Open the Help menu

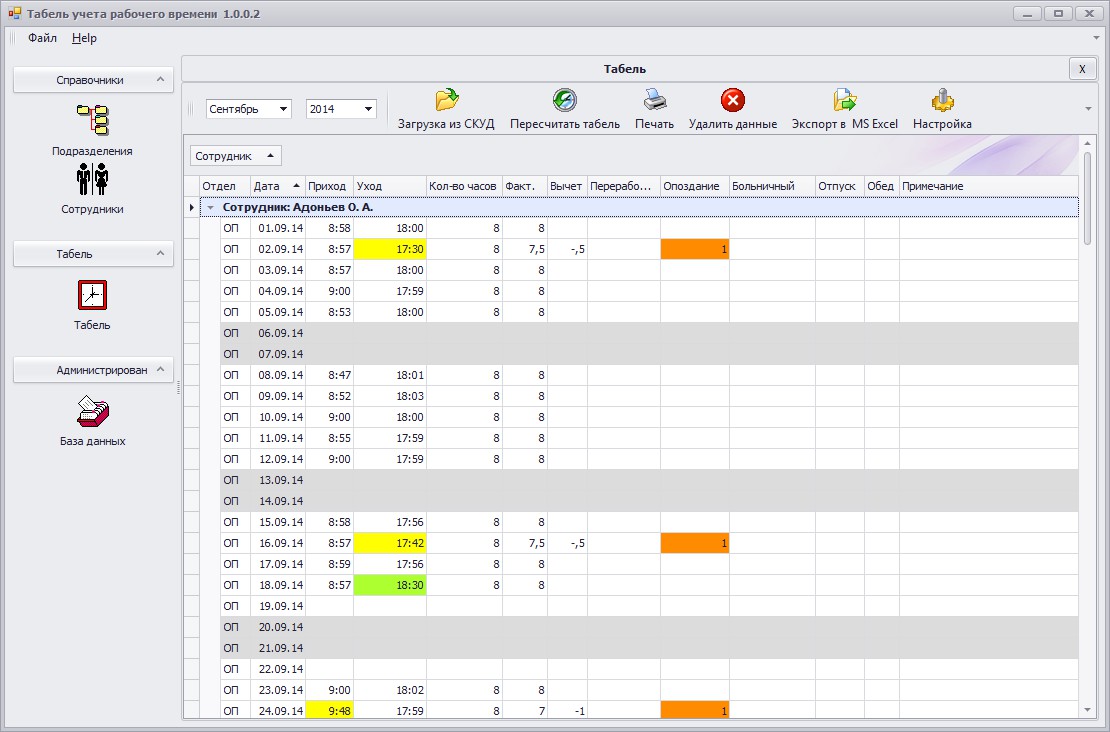(84, 38)
